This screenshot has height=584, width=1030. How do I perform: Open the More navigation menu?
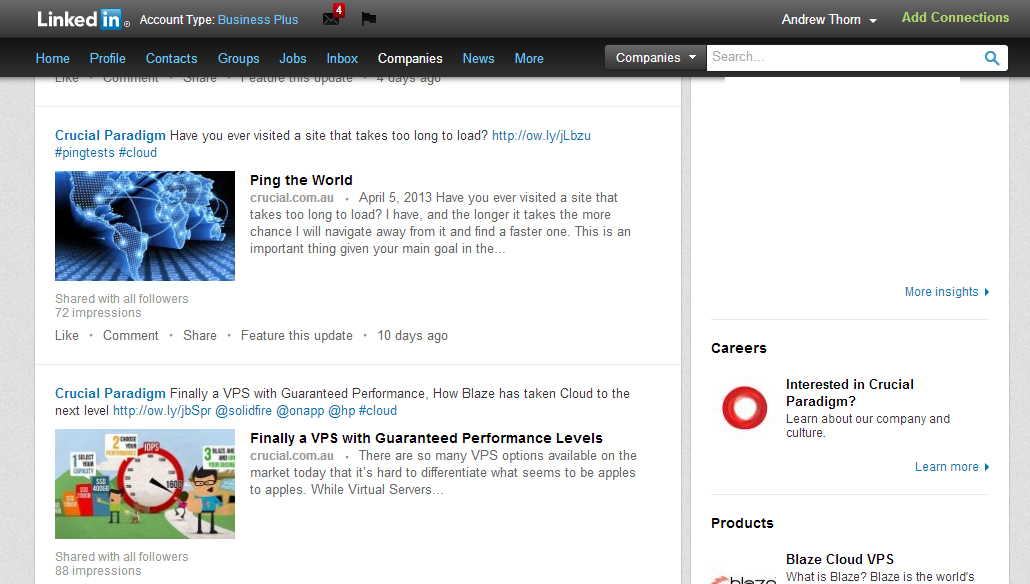tap(529, 58)
